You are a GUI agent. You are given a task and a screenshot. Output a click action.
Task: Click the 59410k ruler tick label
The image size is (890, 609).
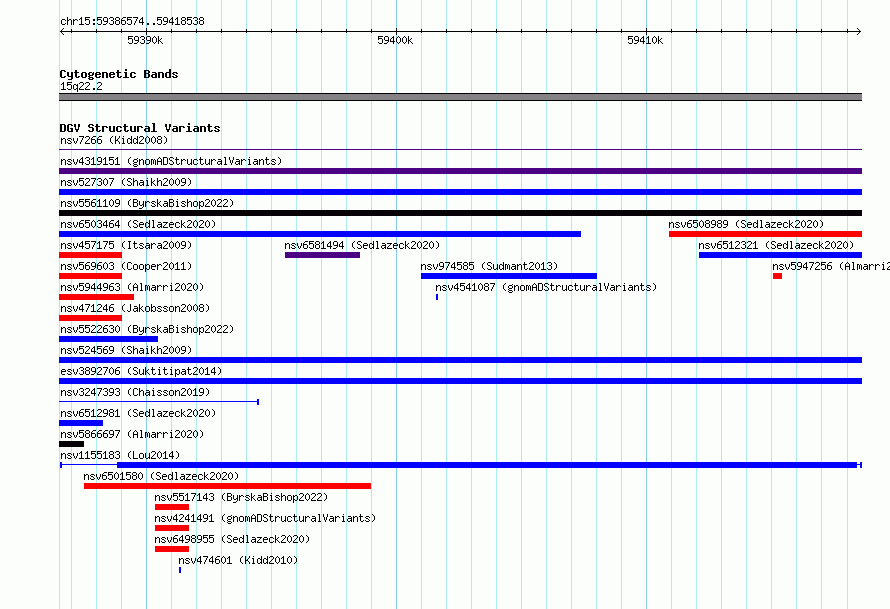pos(645,40)
